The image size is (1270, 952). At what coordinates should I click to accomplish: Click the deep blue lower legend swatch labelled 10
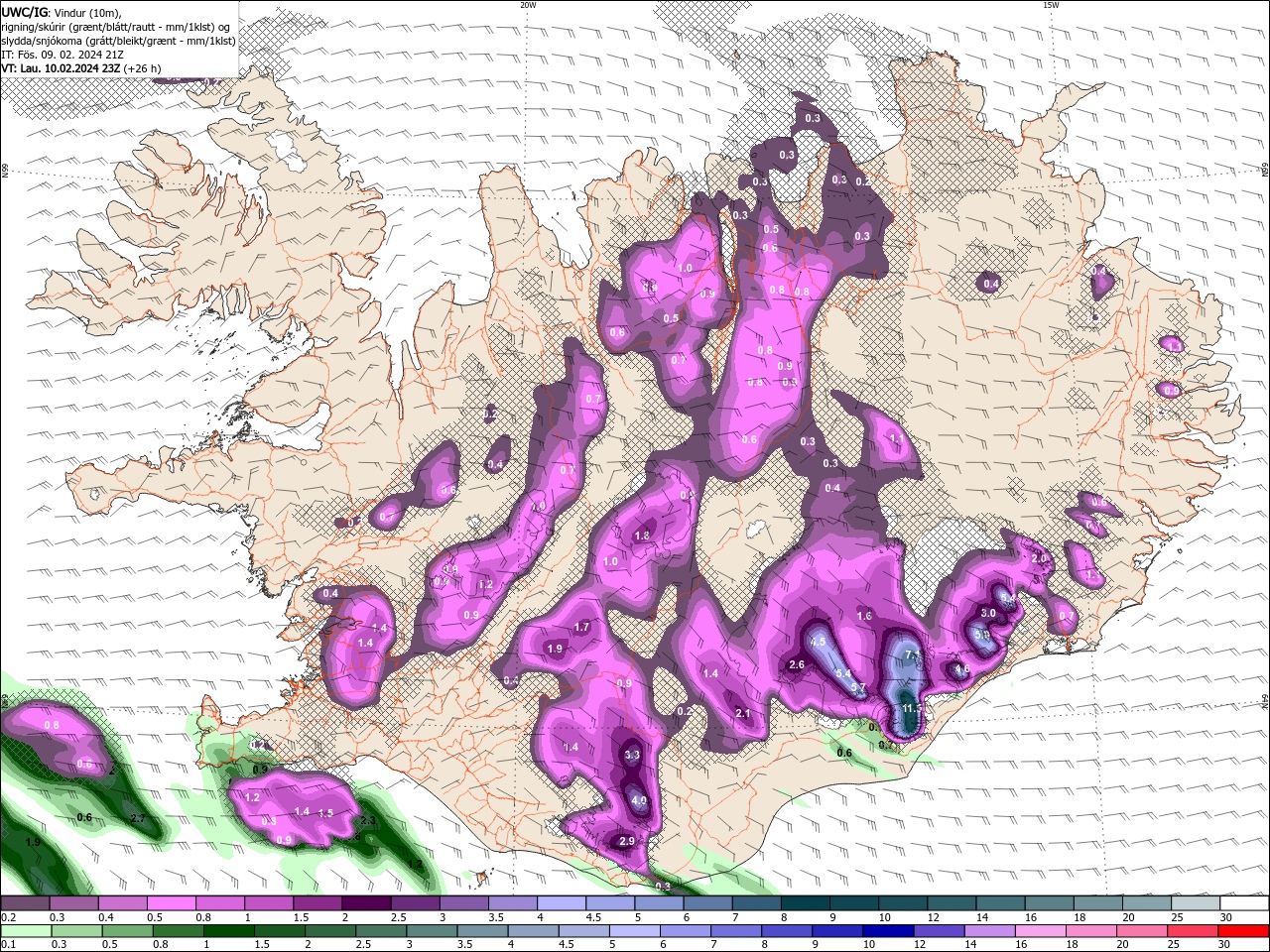(x=888, y=930)
